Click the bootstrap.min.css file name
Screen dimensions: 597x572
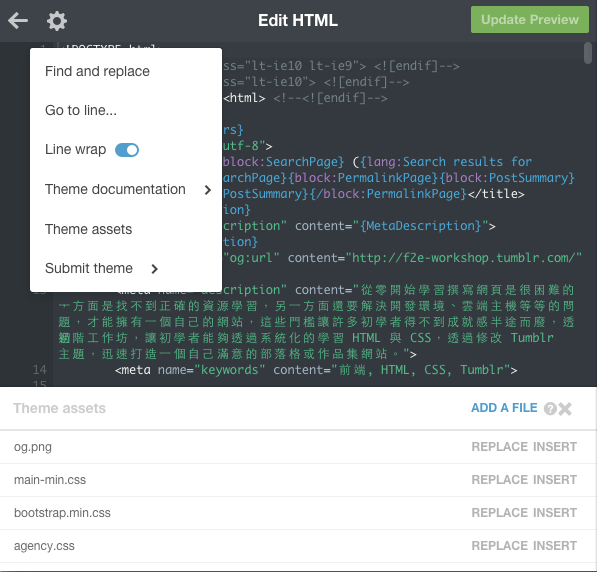tap(62, 513)
